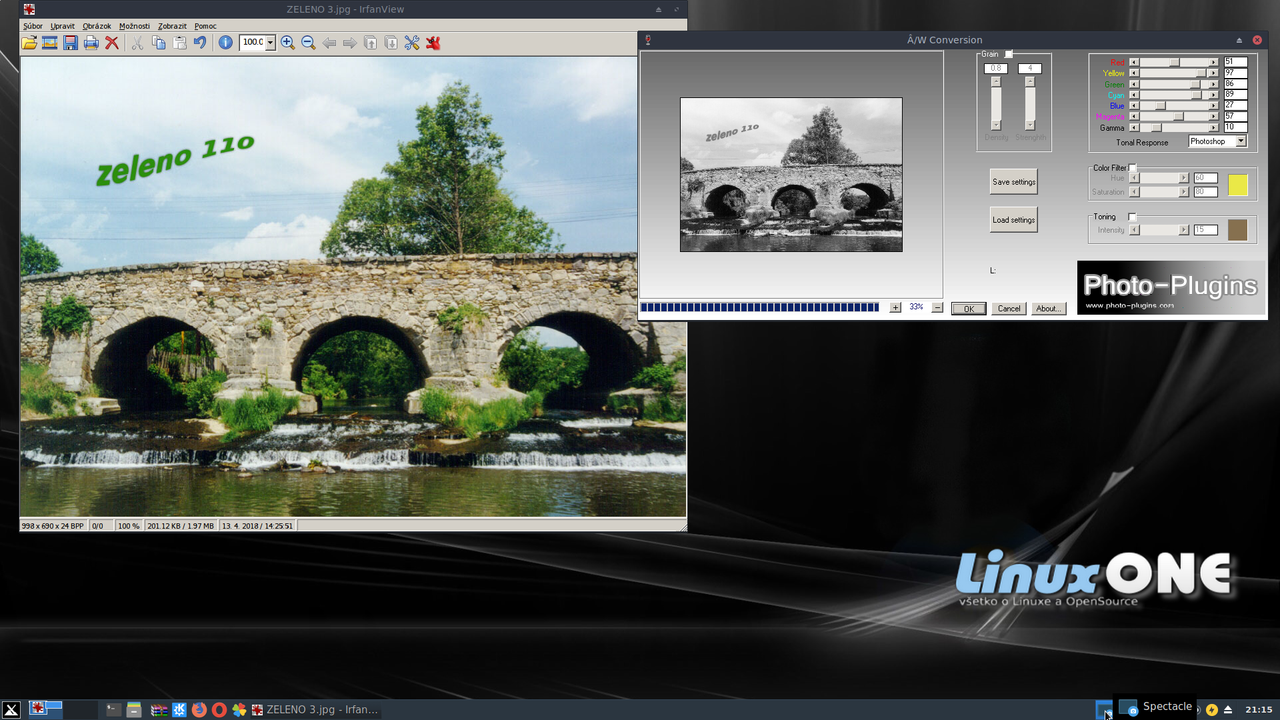
Task: Open the terminal icon in the taskbar
Action: [114, 710]
